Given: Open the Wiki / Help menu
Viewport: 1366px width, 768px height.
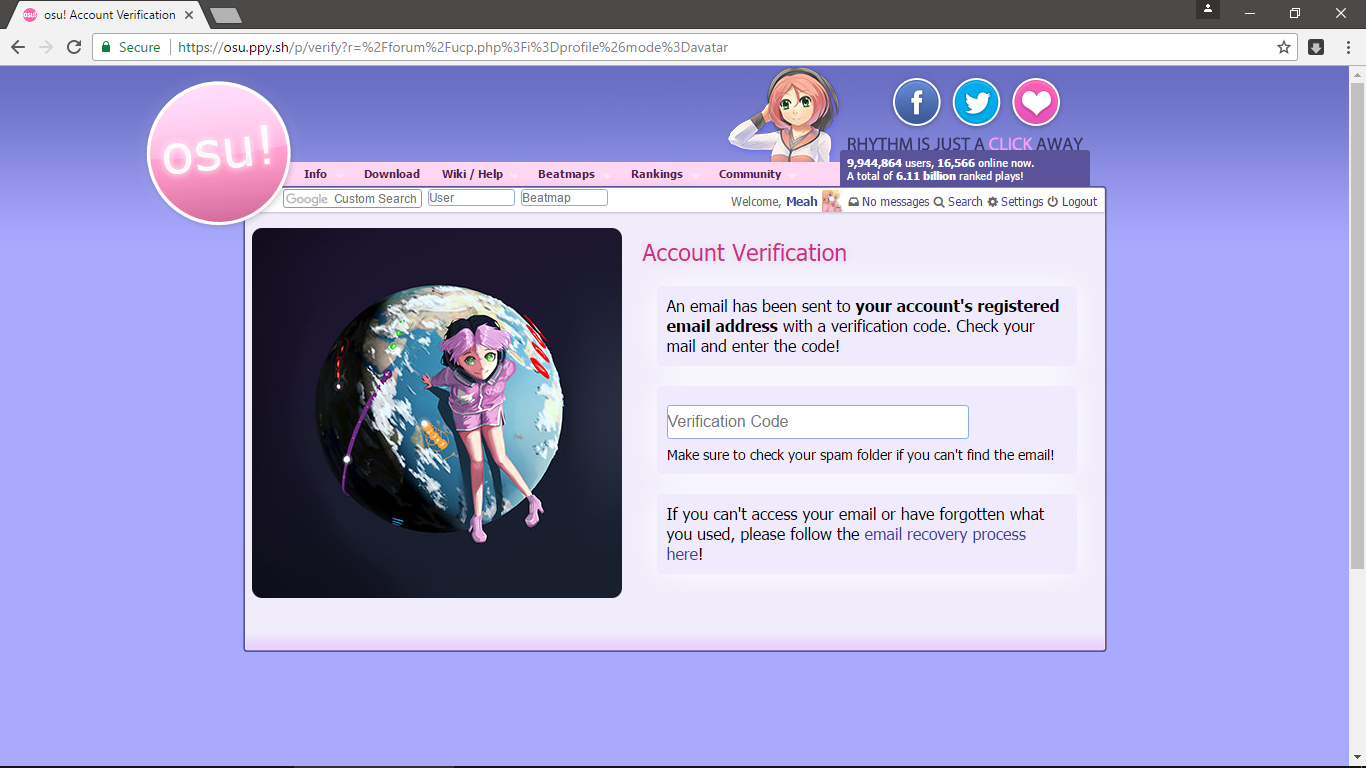Looking at the screenshot, I should (x=473, y=174).
